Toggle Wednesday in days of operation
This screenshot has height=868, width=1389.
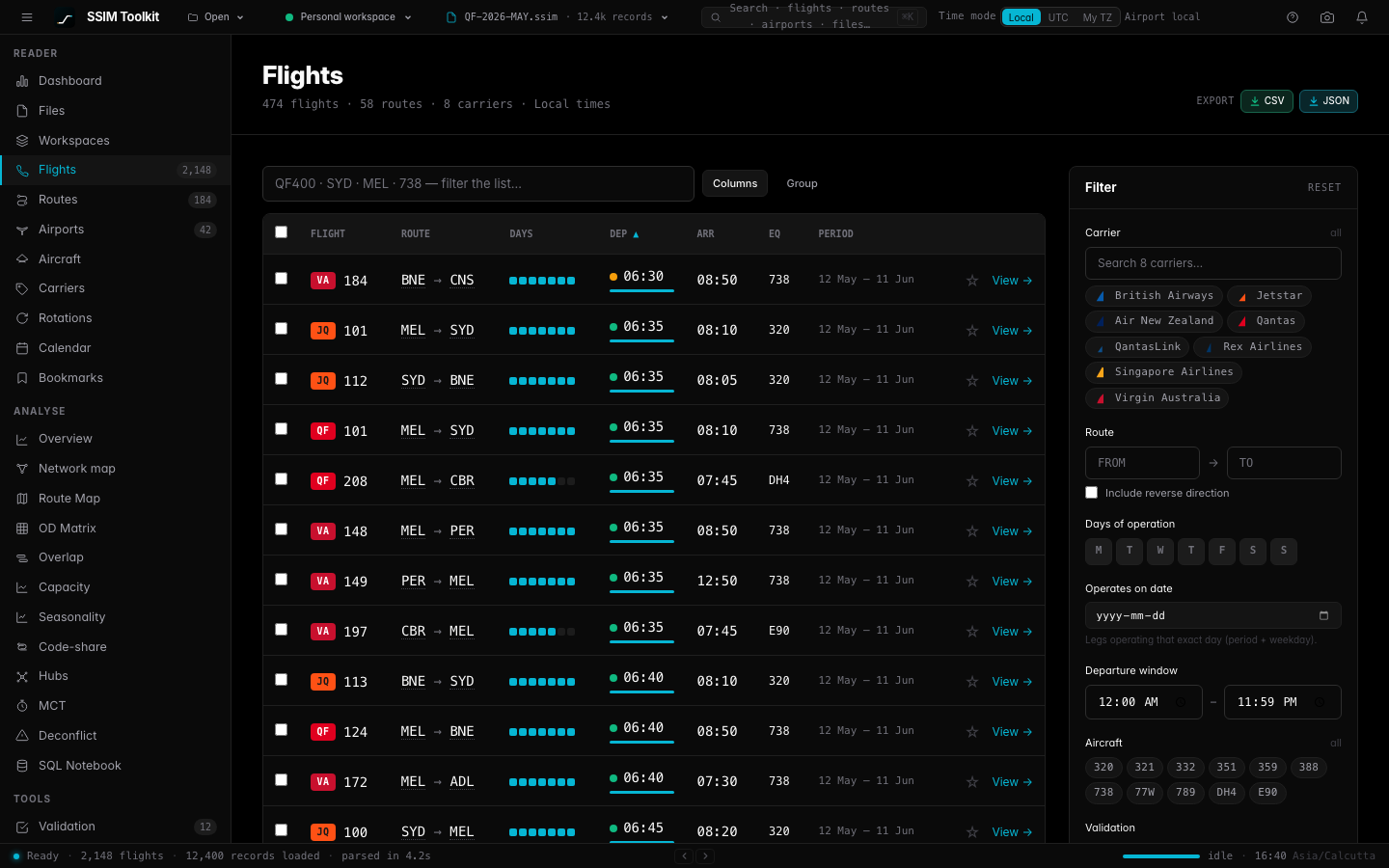1160,551
